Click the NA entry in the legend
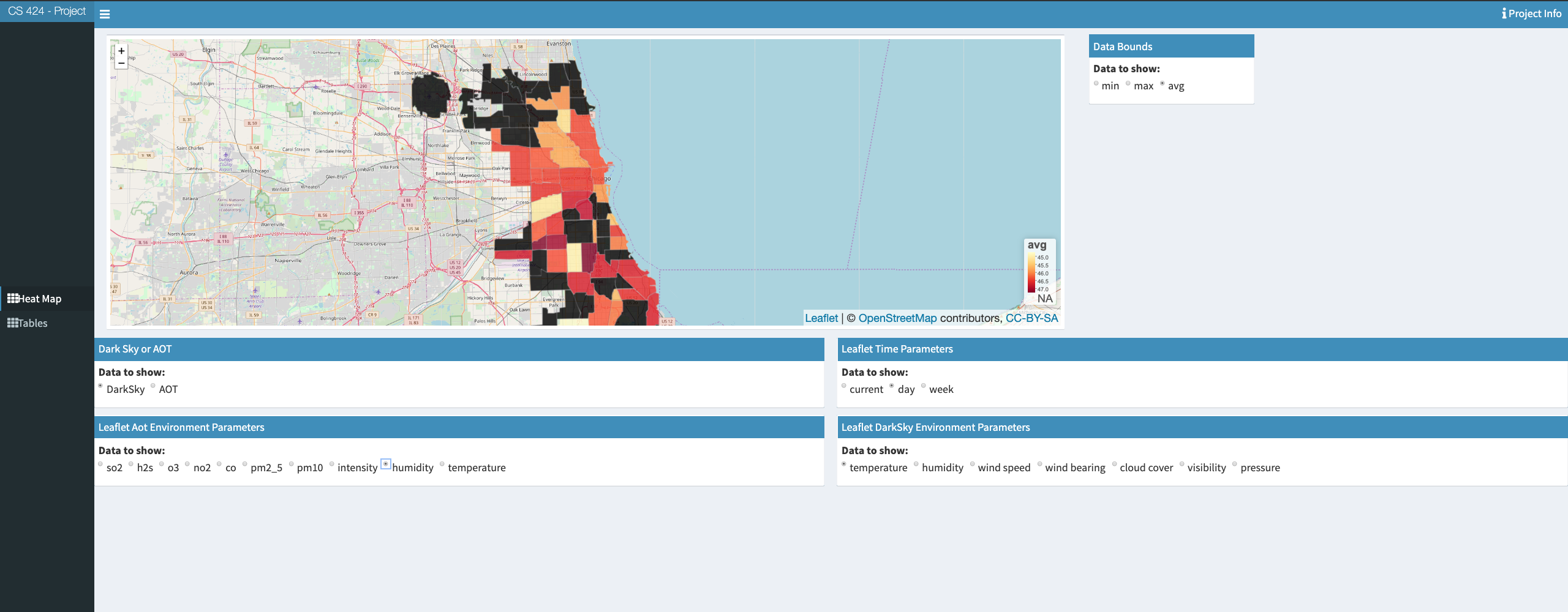This screenshot has width=1568, height=612. pos(1045,299)
